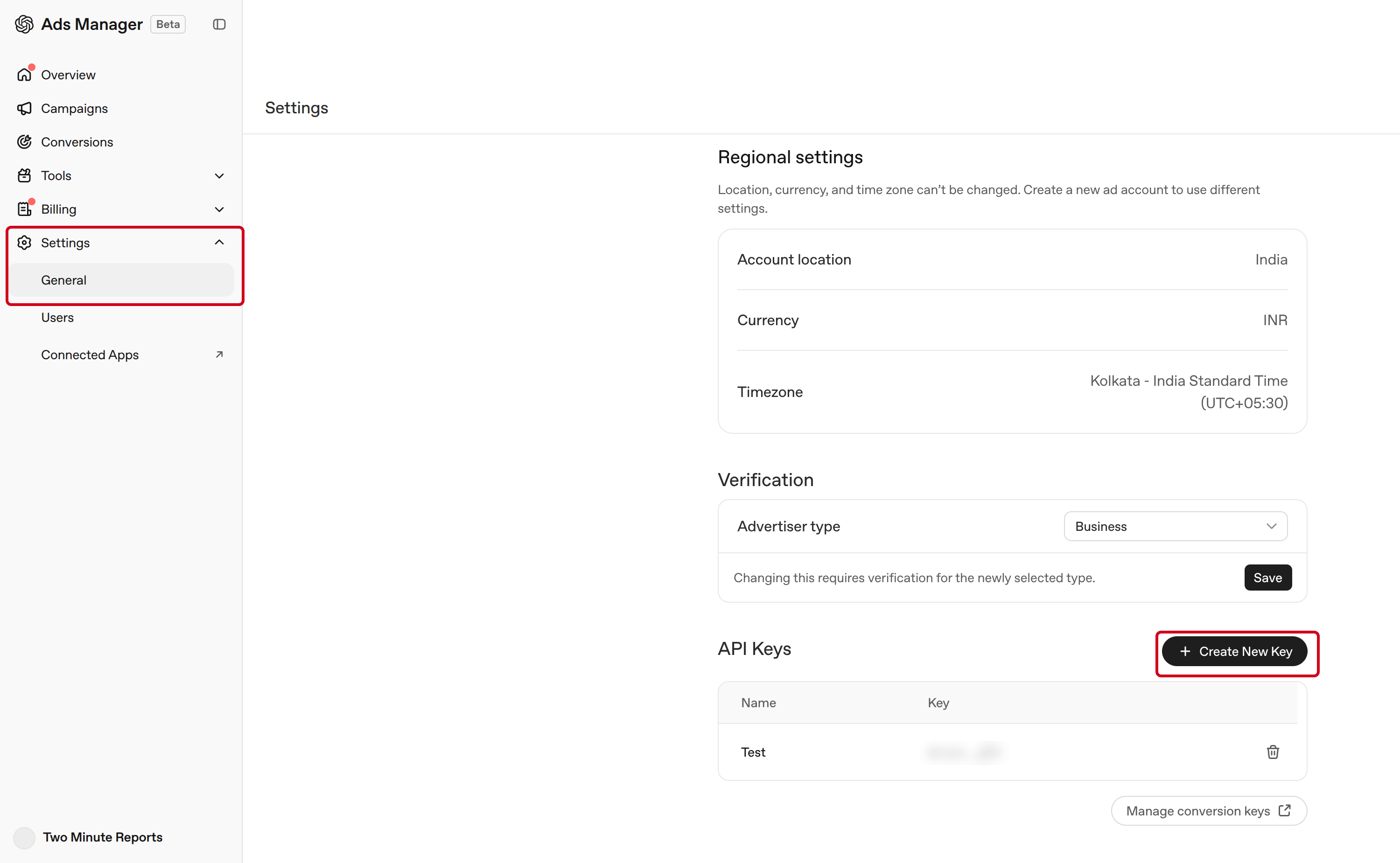Click the Campaigns megaphone icon
The image size is (1400, 863).
click(24, 108)
